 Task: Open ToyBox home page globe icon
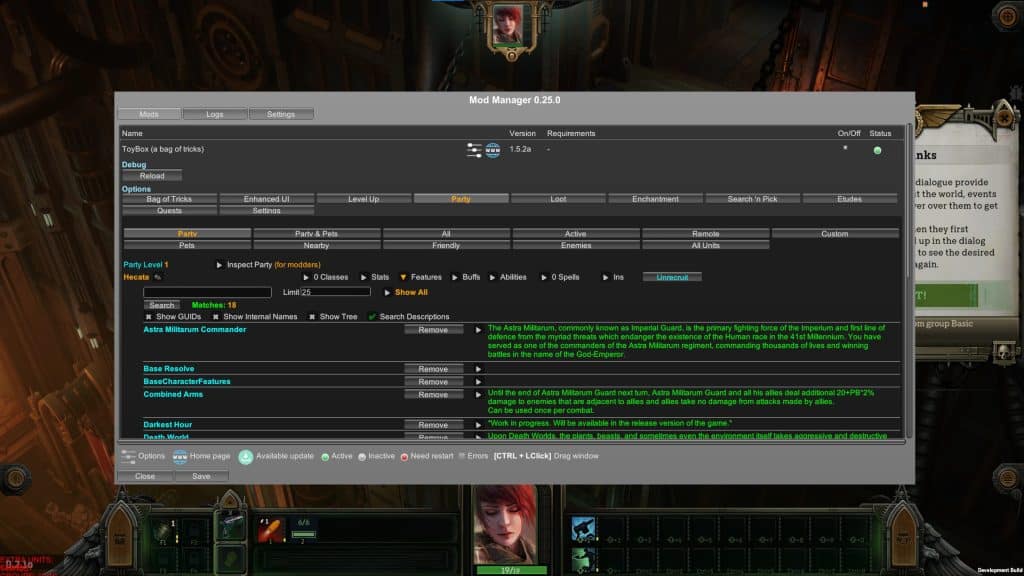[x=493, y=150]
